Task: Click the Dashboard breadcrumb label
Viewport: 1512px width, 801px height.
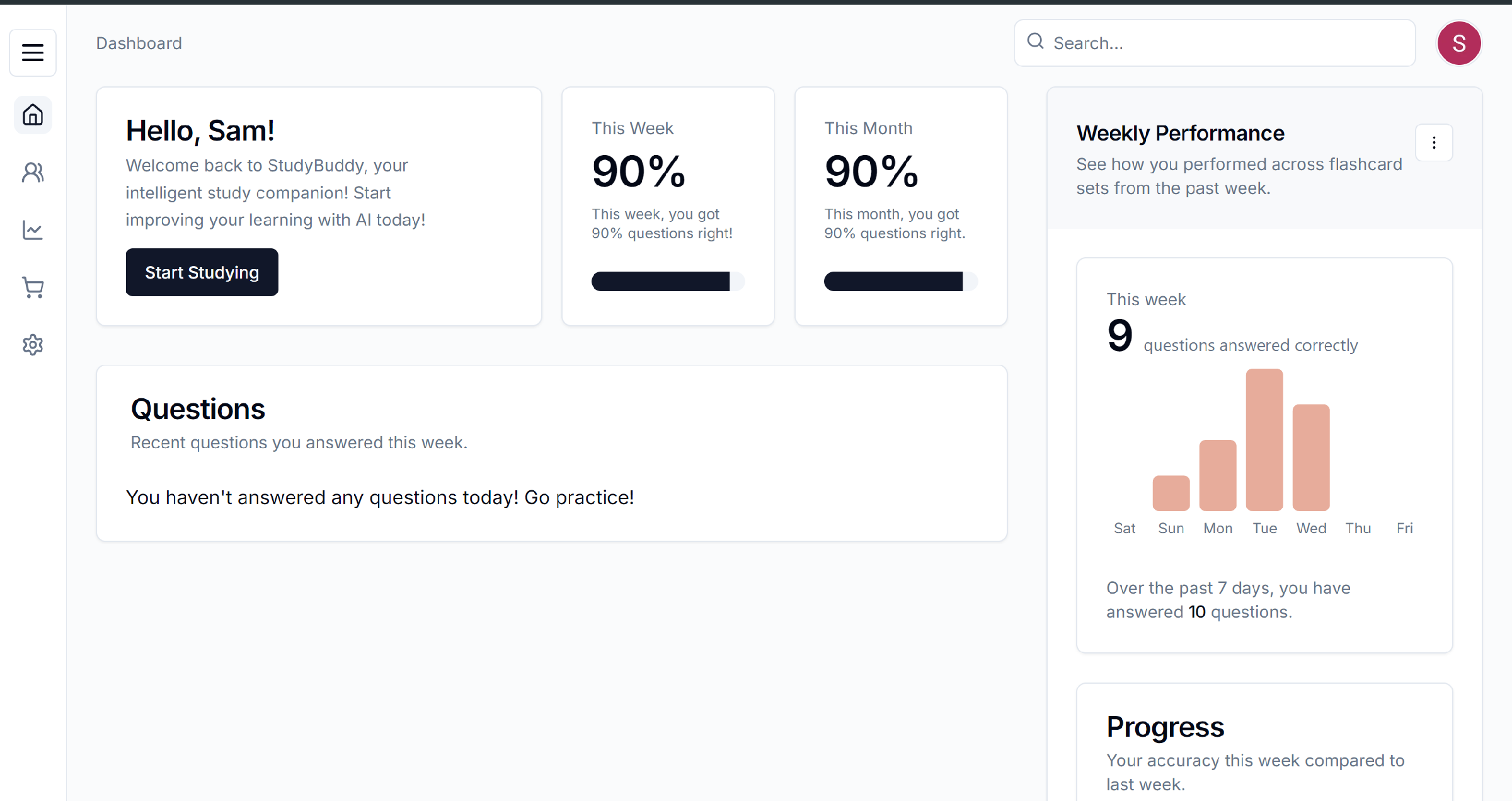Action: pos(139,43)
